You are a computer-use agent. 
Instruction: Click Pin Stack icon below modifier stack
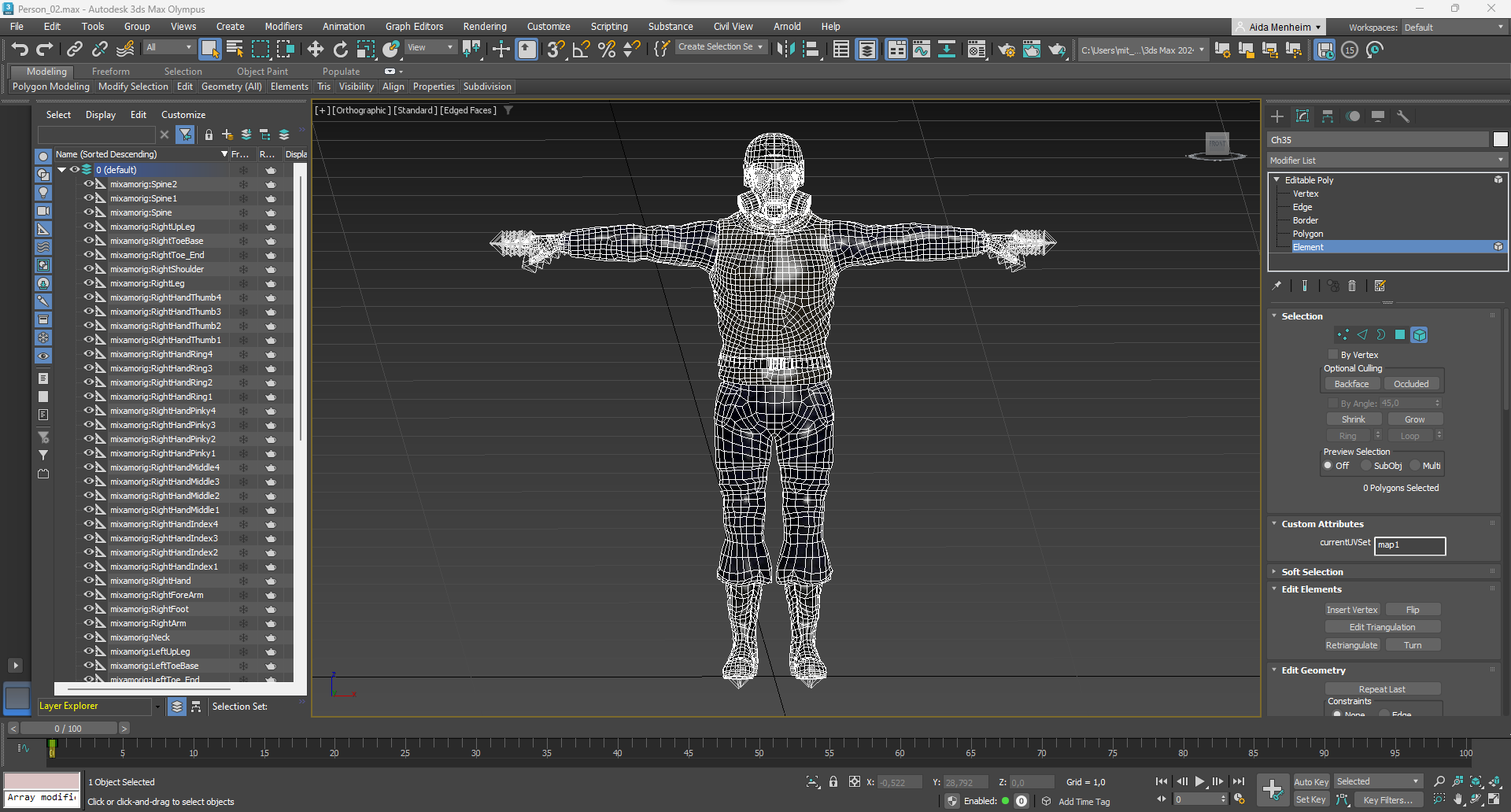1276,286
